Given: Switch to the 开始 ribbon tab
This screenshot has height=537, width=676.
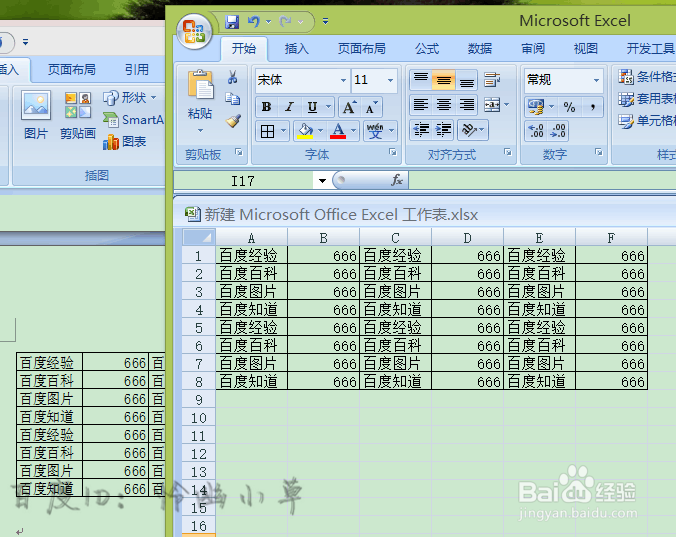Looking at the screenshot, I should click(x=244, y=49).
